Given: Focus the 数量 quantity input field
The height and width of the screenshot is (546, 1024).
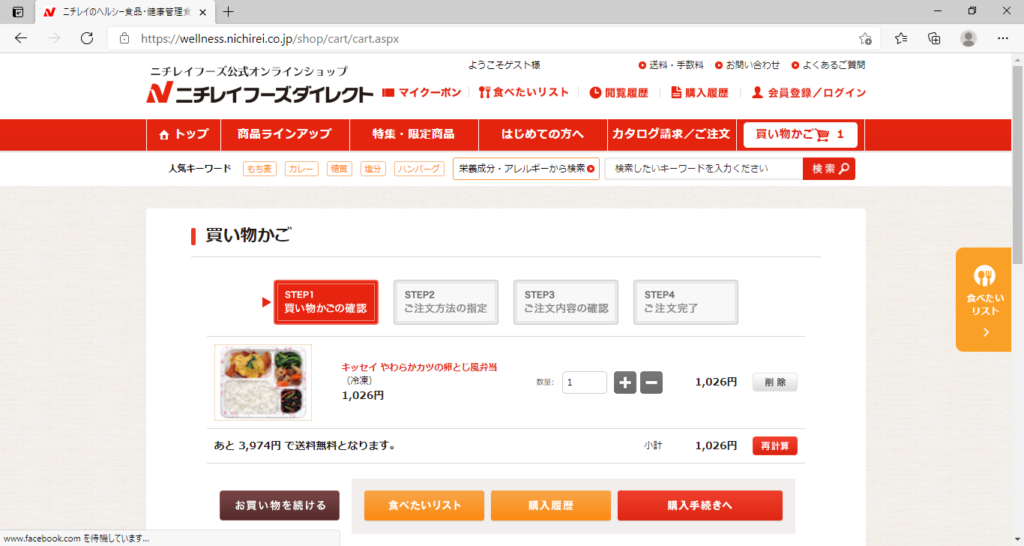Looking at the screenshot, I should [x=584, y=382].
